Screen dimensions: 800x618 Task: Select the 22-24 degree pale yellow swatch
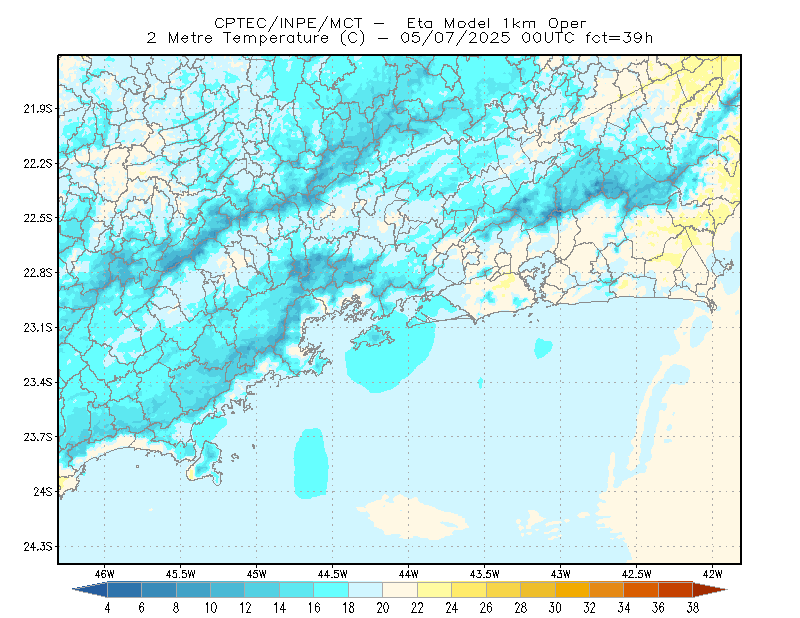(x=435, y=590)
